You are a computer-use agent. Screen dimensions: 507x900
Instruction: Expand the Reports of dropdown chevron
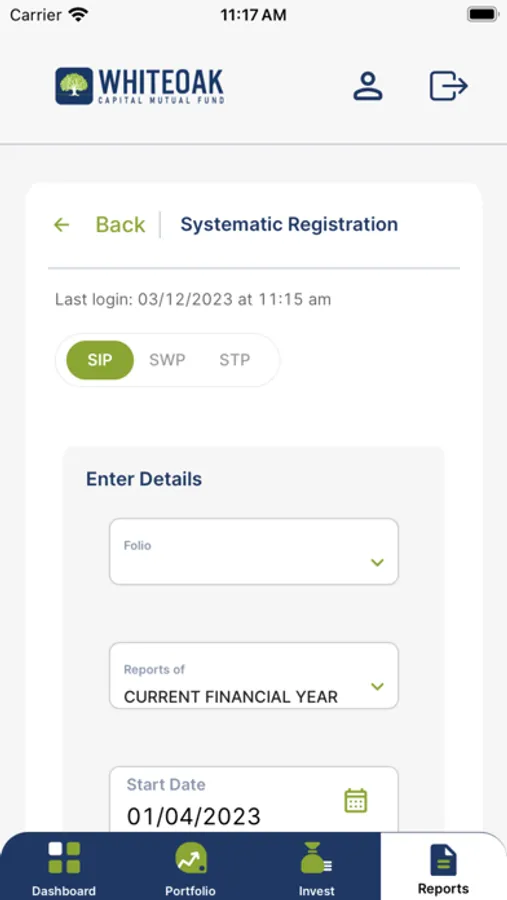click(x=377, y=686)
